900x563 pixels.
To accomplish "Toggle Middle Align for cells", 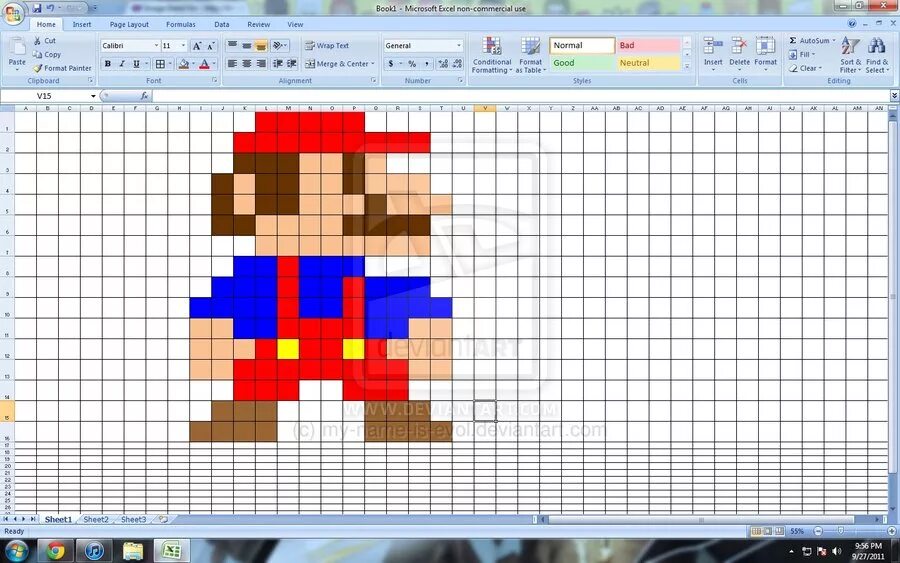I will click(246, 45).
